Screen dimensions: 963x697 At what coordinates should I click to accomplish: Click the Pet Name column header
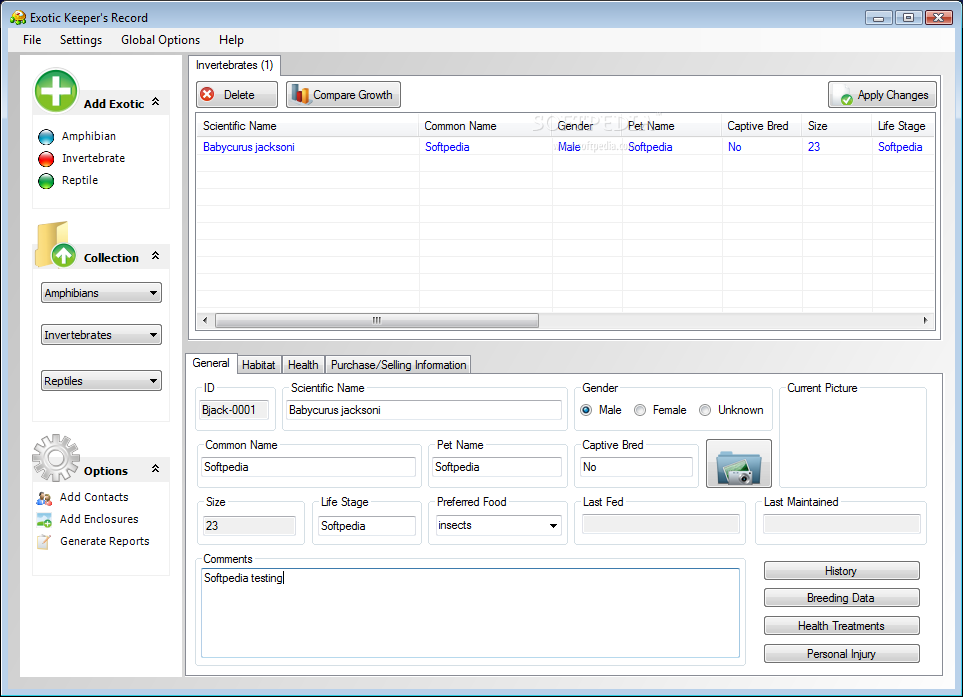click(672, 126)
